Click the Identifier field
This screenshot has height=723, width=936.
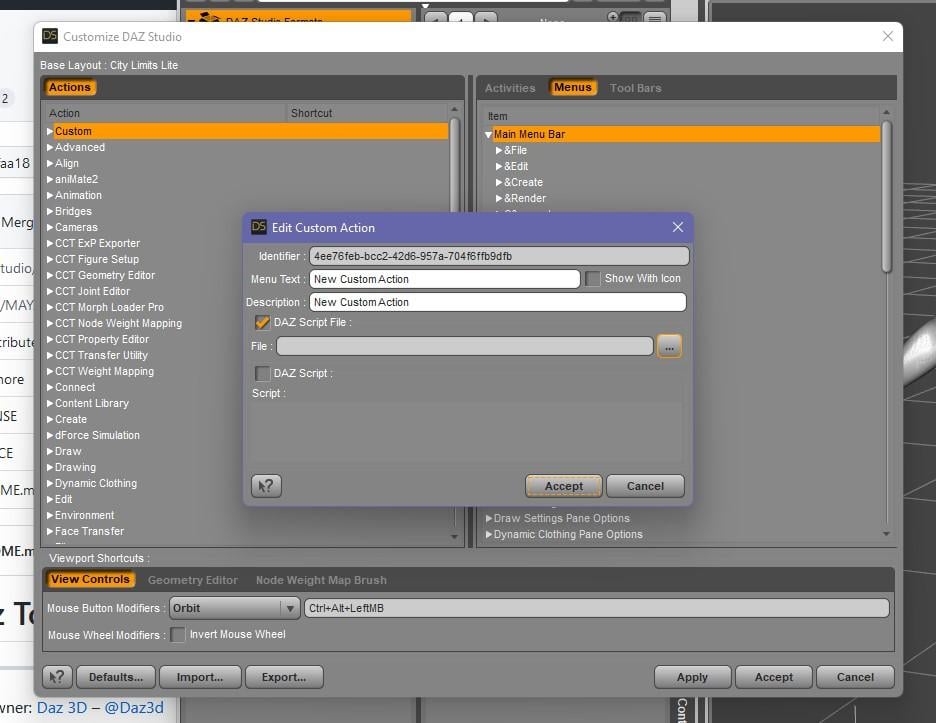point(499,256)
